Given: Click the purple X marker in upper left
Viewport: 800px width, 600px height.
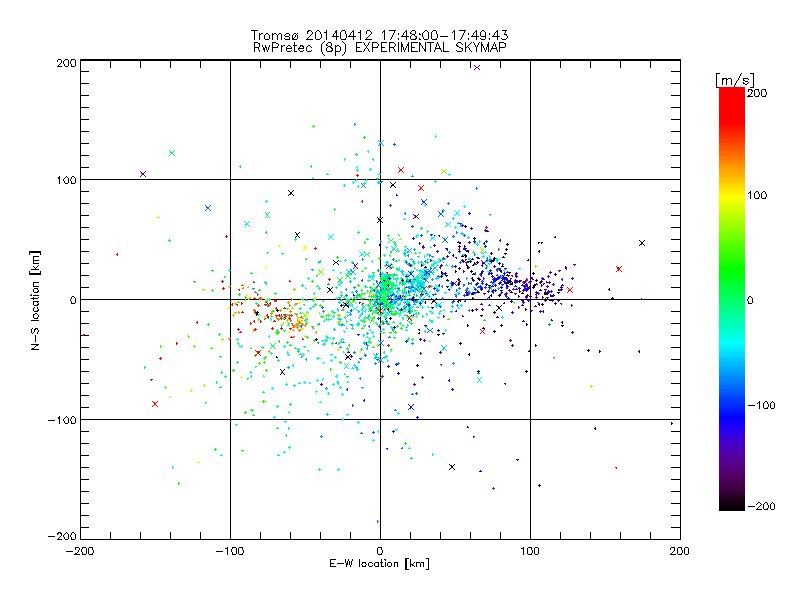Looking at the screenshot, I should point(143,174).
